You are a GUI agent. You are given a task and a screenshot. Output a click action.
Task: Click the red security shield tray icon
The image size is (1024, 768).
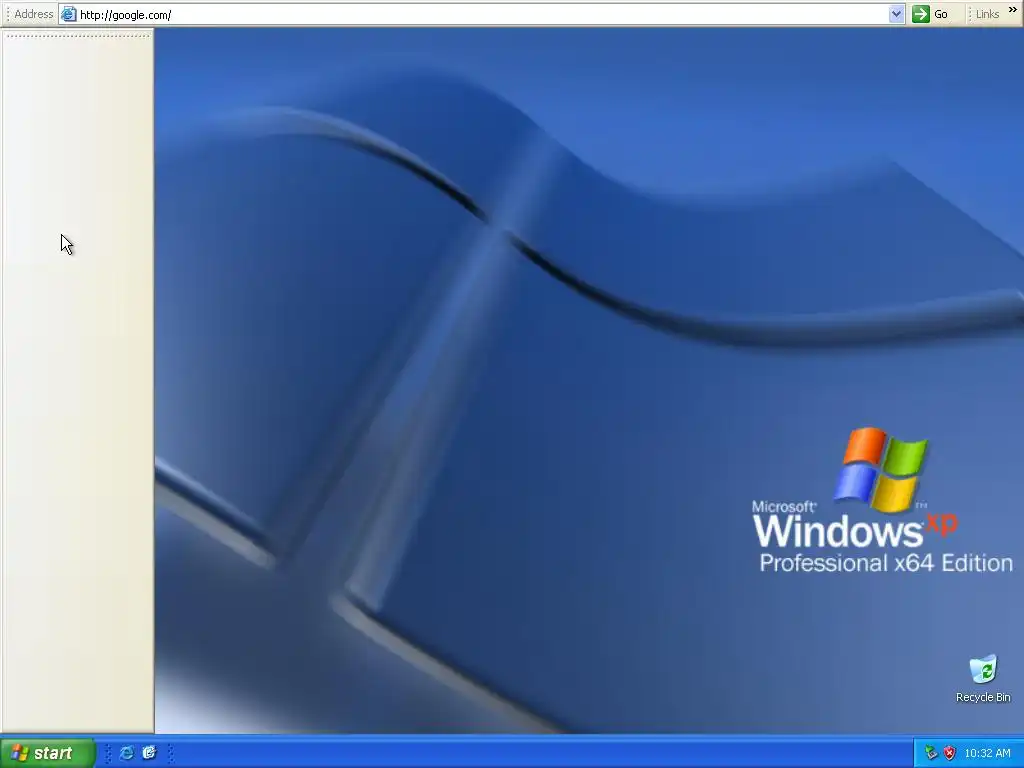click(950, 753)
